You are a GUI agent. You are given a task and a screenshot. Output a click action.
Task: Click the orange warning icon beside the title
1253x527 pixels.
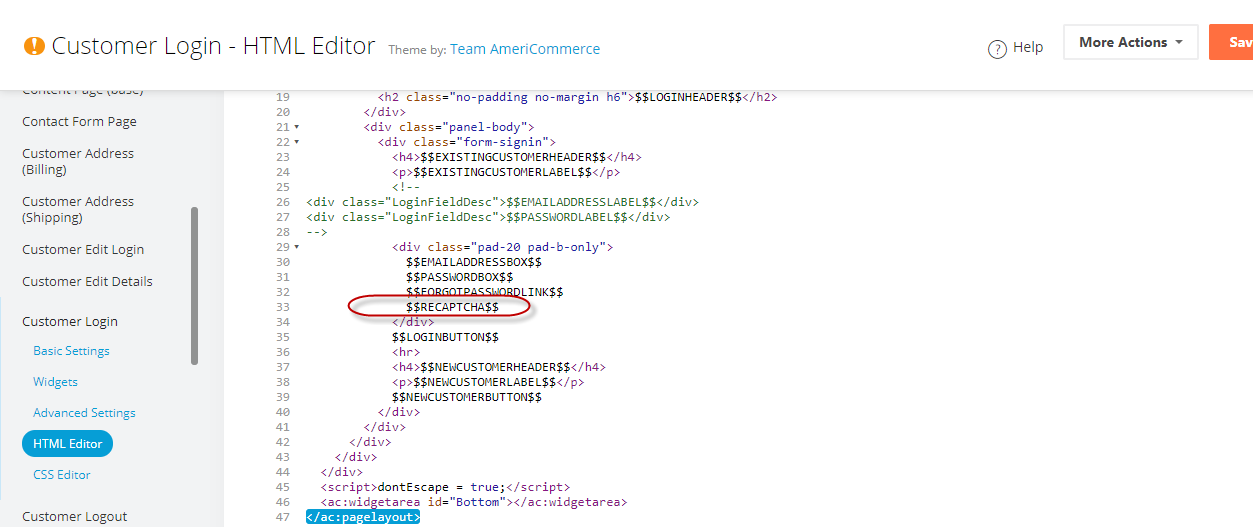pyautogui.click(x=34, y=46)
